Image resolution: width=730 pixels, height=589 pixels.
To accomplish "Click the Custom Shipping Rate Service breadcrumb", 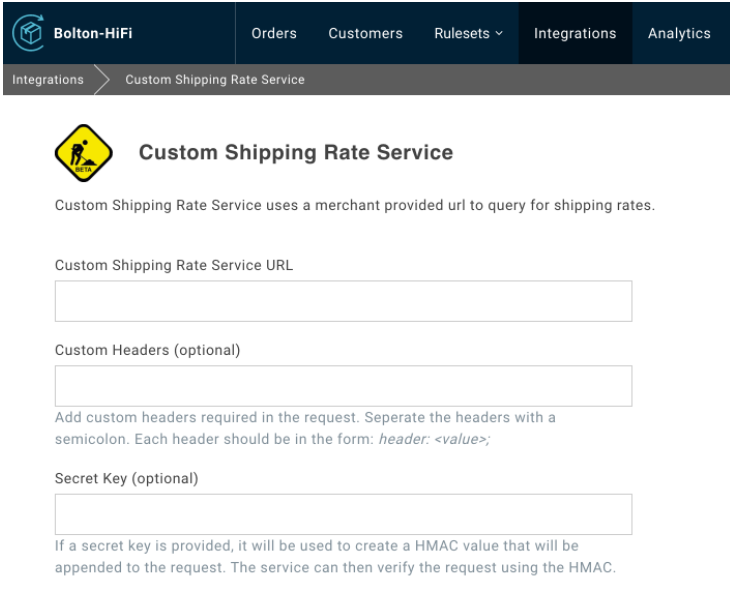I will [x=214, y=80].
